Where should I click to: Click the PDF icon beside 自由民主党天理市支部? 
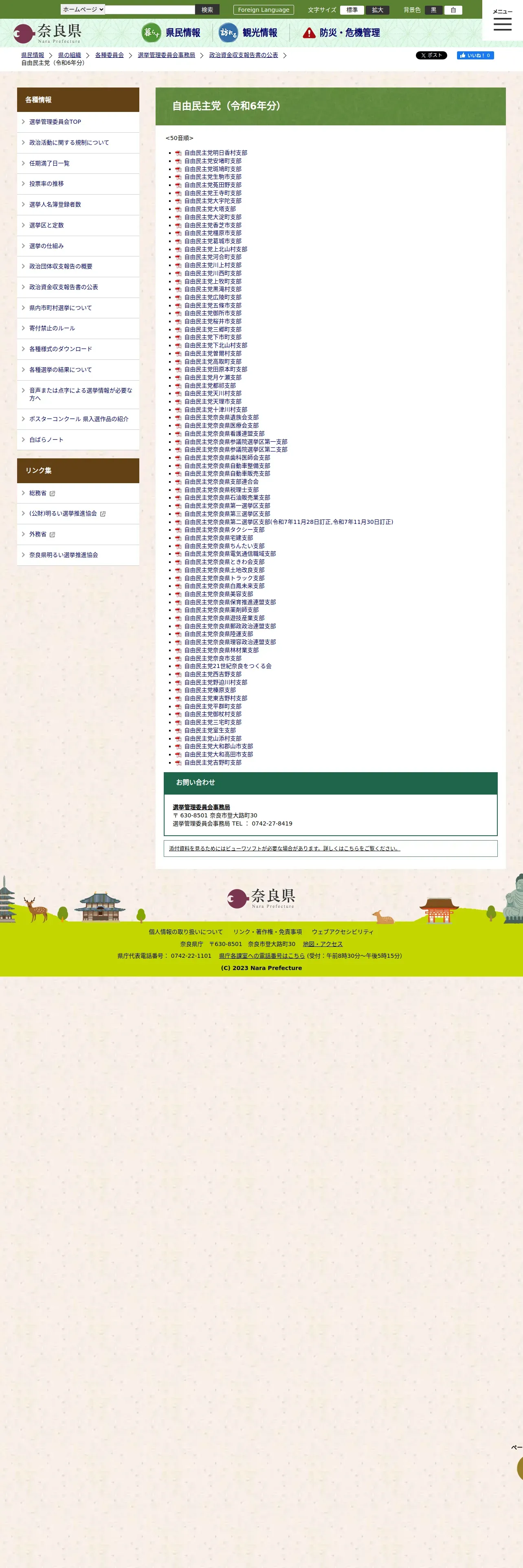tap(178, 402)
